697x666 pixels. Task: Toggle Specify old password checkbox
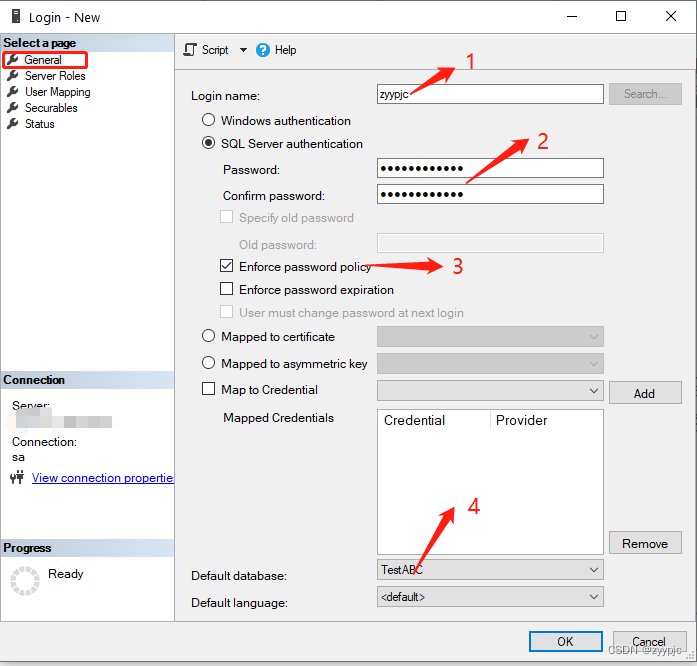pos(227,217)
